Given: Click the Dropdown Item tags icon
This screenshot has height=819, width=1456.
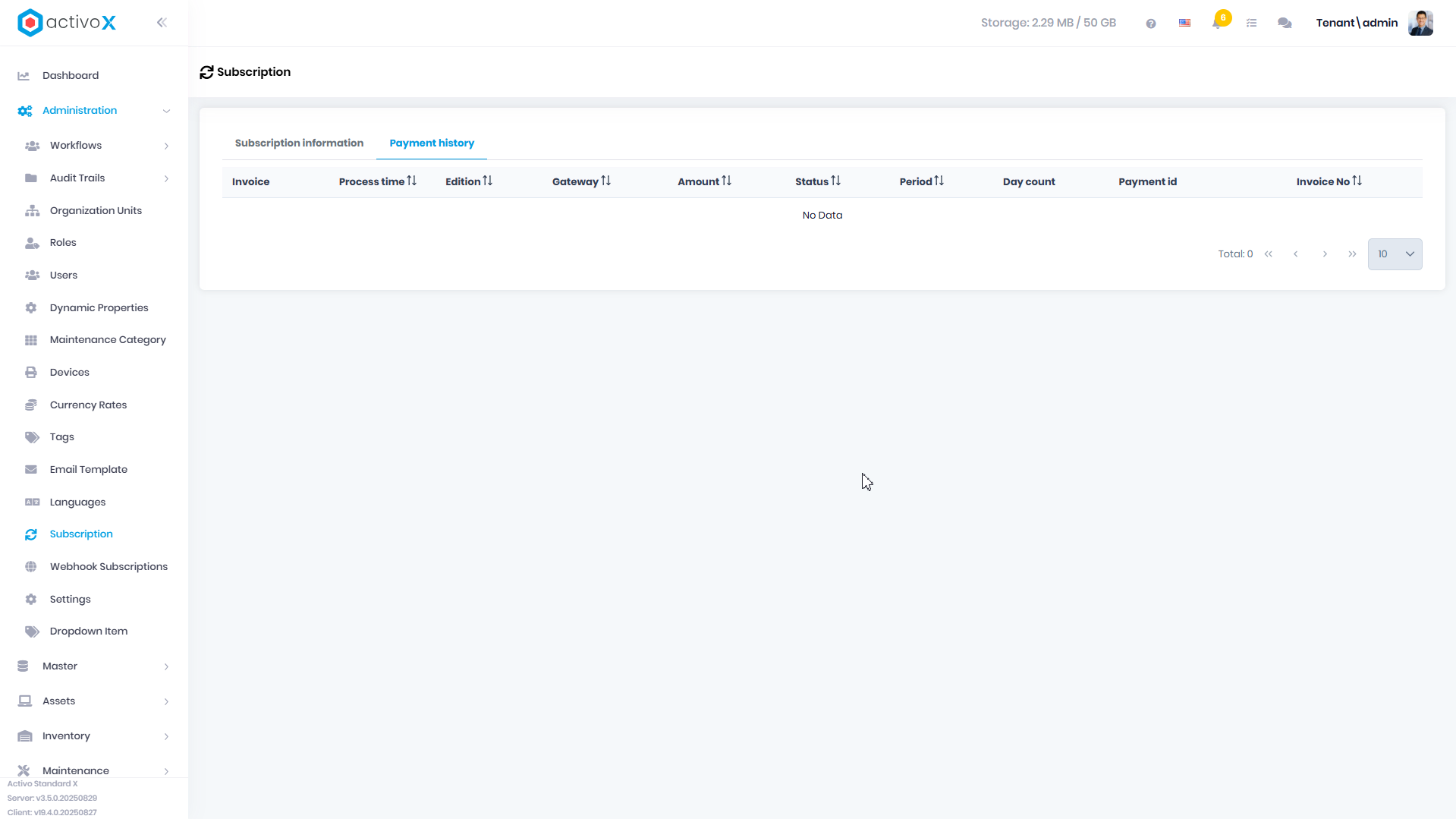Looking at the screenshot, I should click(x=32, y=632).
